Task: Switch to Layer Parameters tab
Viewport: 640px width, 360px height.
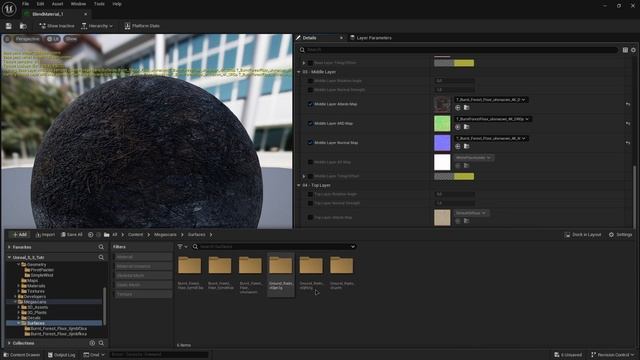Action: tap(371, 38)
